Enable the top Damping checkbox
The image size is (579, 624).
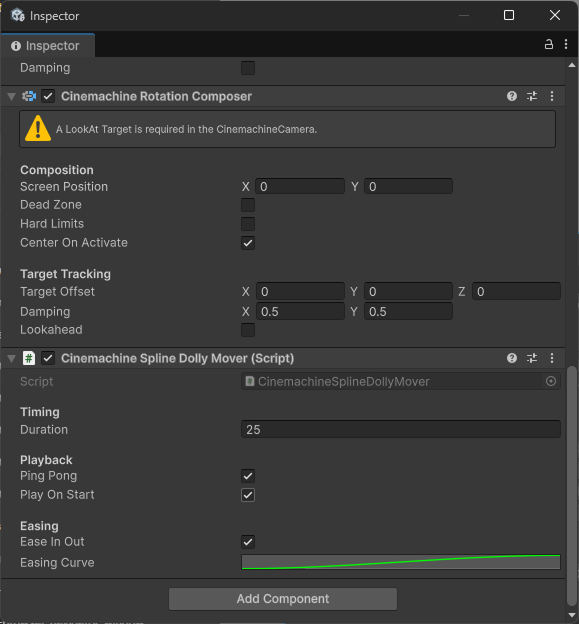pos(248,68)
